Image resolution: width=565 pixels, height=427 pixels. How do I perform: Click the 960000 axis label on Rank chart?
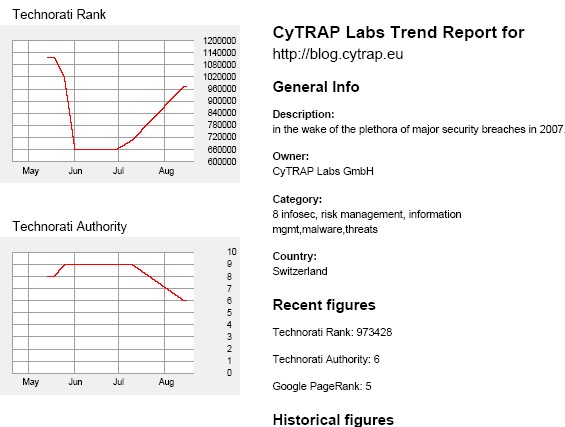click(222, 89)
